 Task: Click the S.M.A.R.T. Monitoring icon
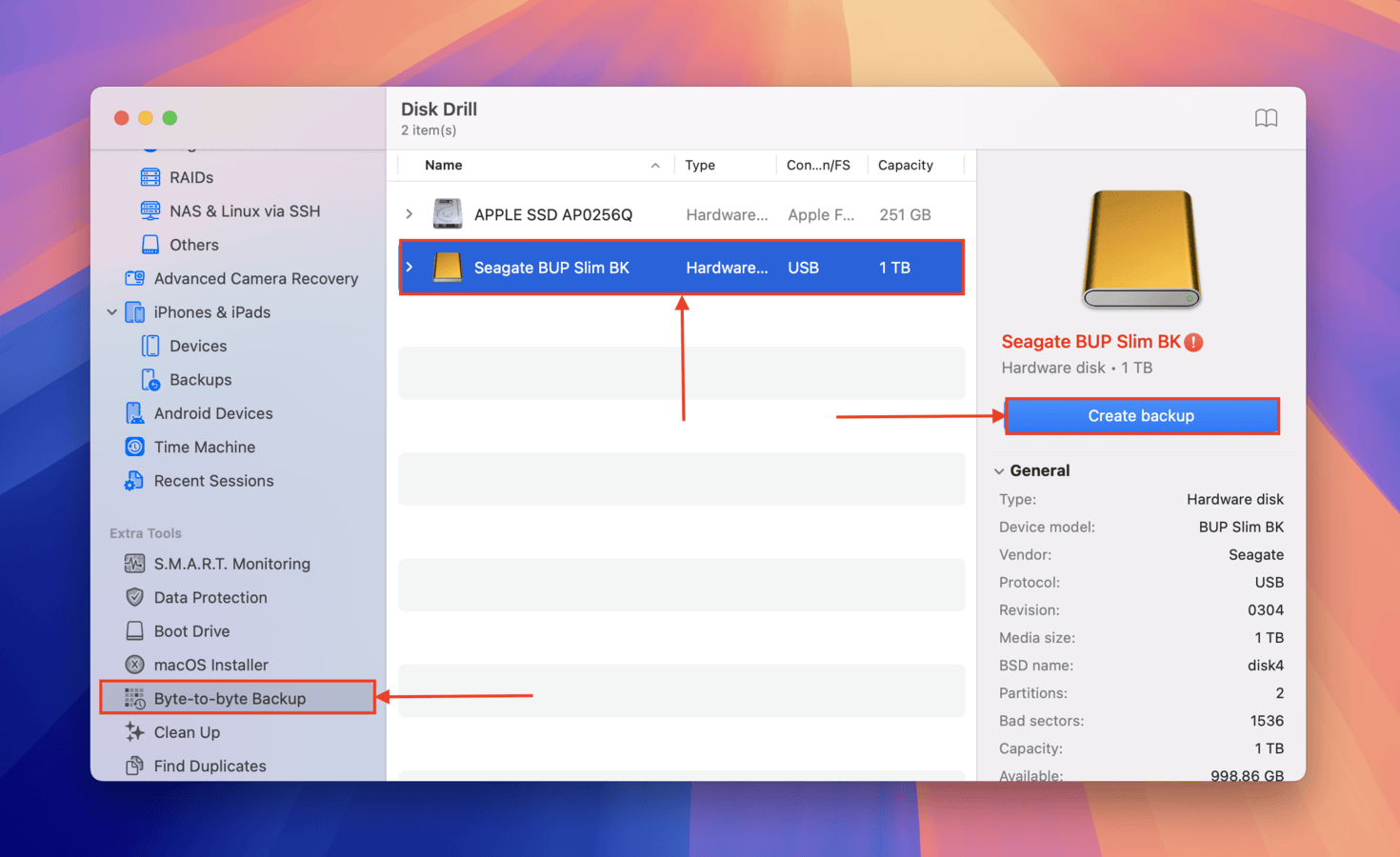(135, 564)
